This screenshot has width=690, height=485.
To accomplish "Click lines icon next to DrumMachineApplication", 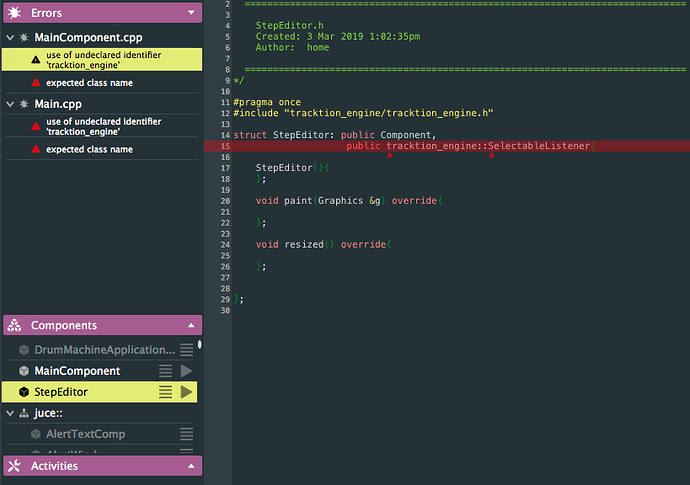I will pyautogui.click(x=187, y=350).
